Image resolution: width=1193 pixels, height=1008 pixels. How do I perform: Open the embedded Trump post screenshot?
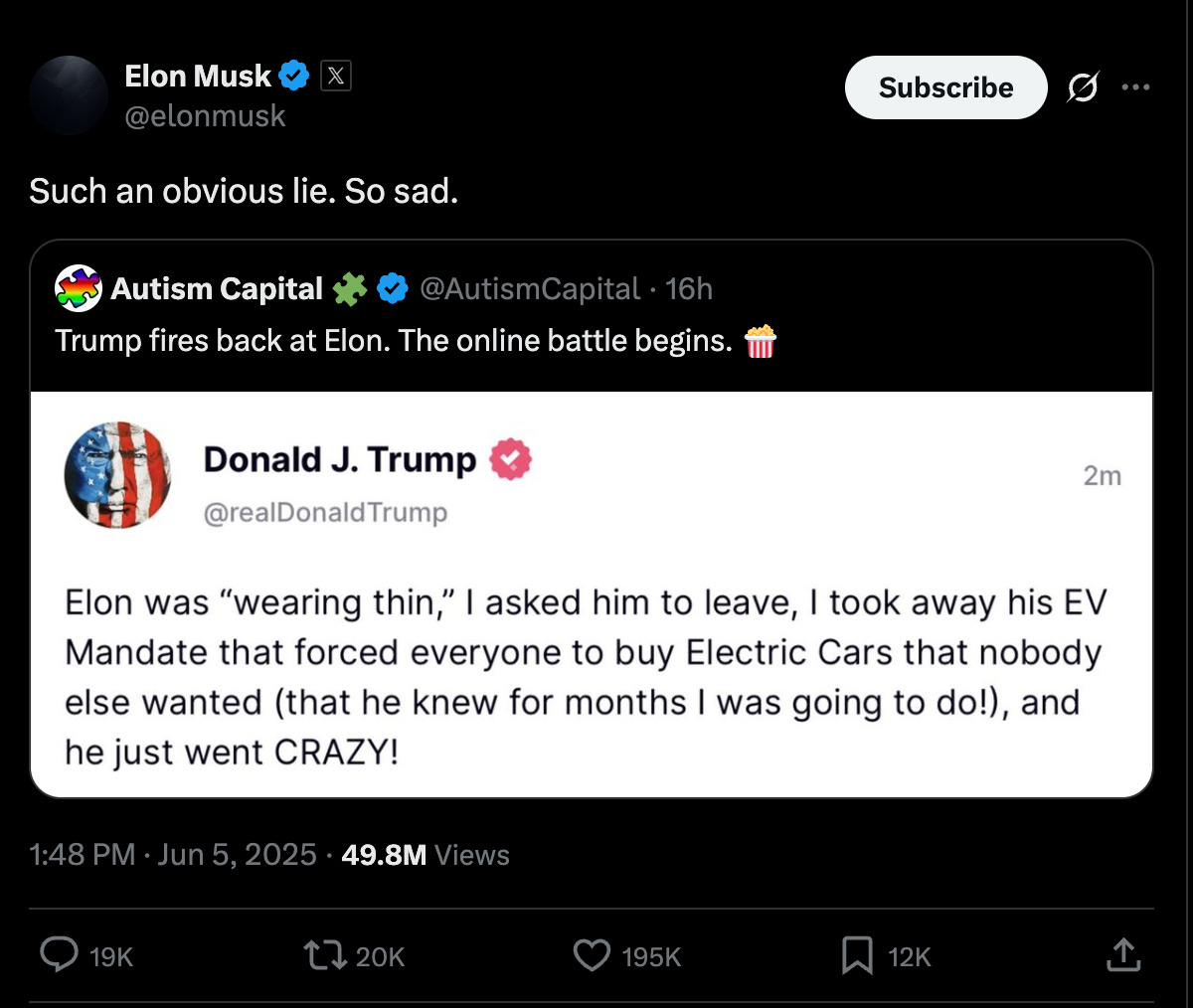point(593,596)
